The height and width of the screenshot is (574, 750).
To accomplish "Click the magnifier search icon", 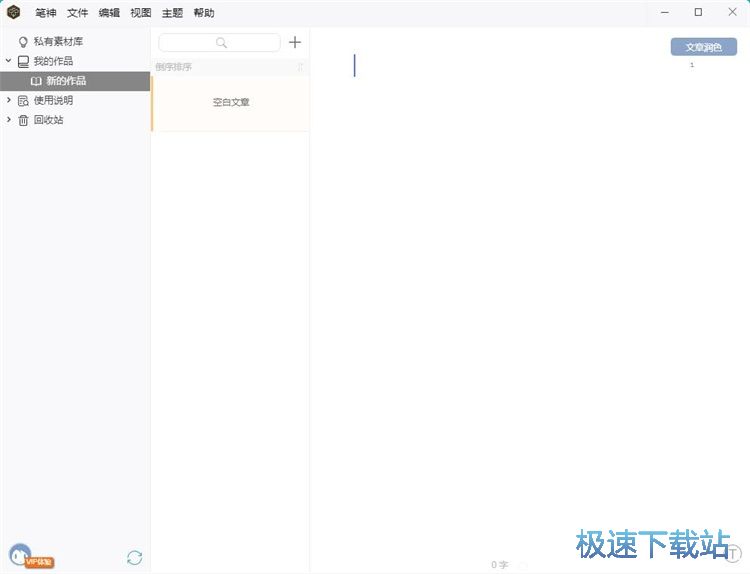I will coord(221,43).
